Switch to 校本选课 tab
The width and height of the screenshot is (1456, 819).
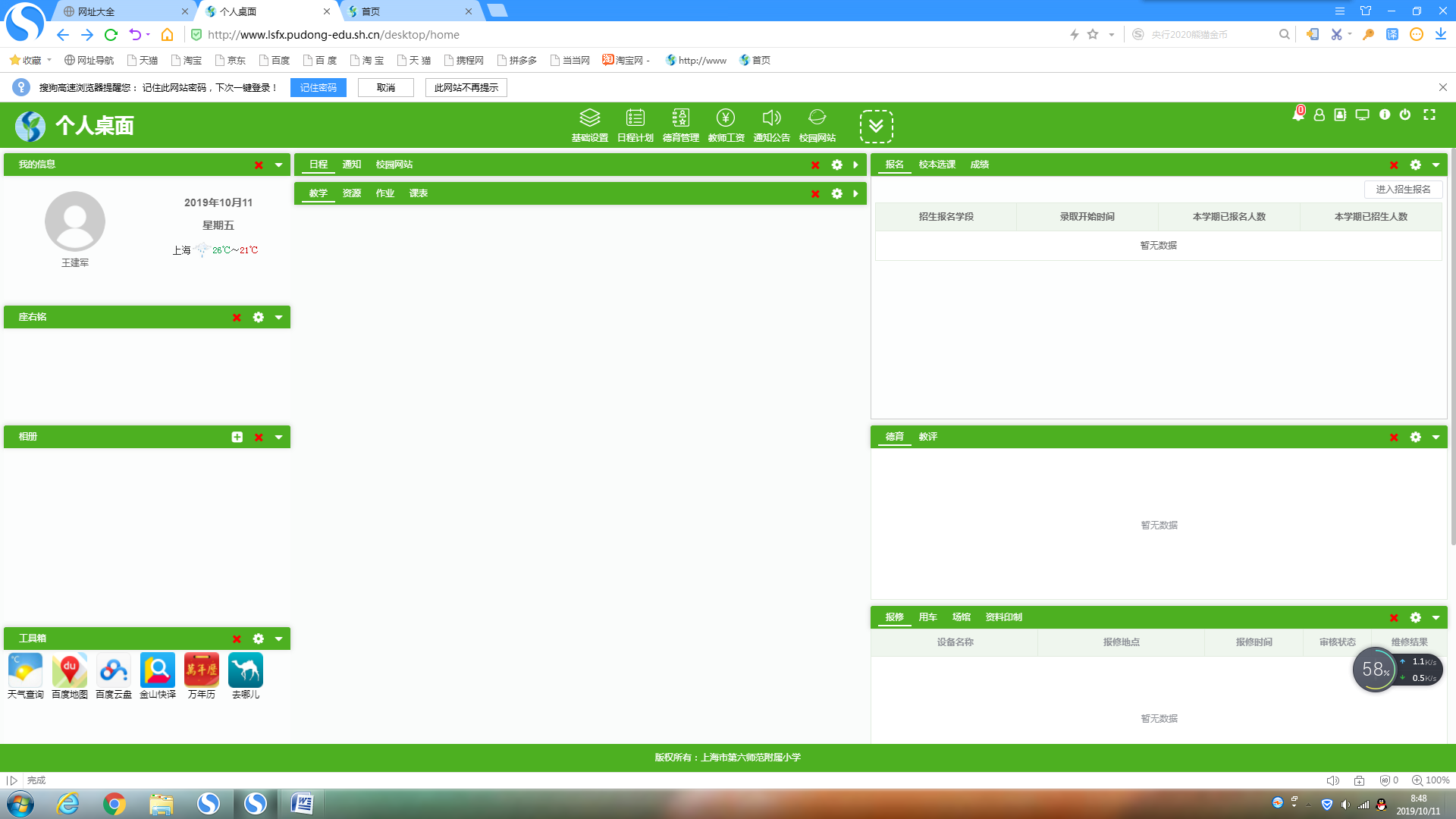pos(937,165)
